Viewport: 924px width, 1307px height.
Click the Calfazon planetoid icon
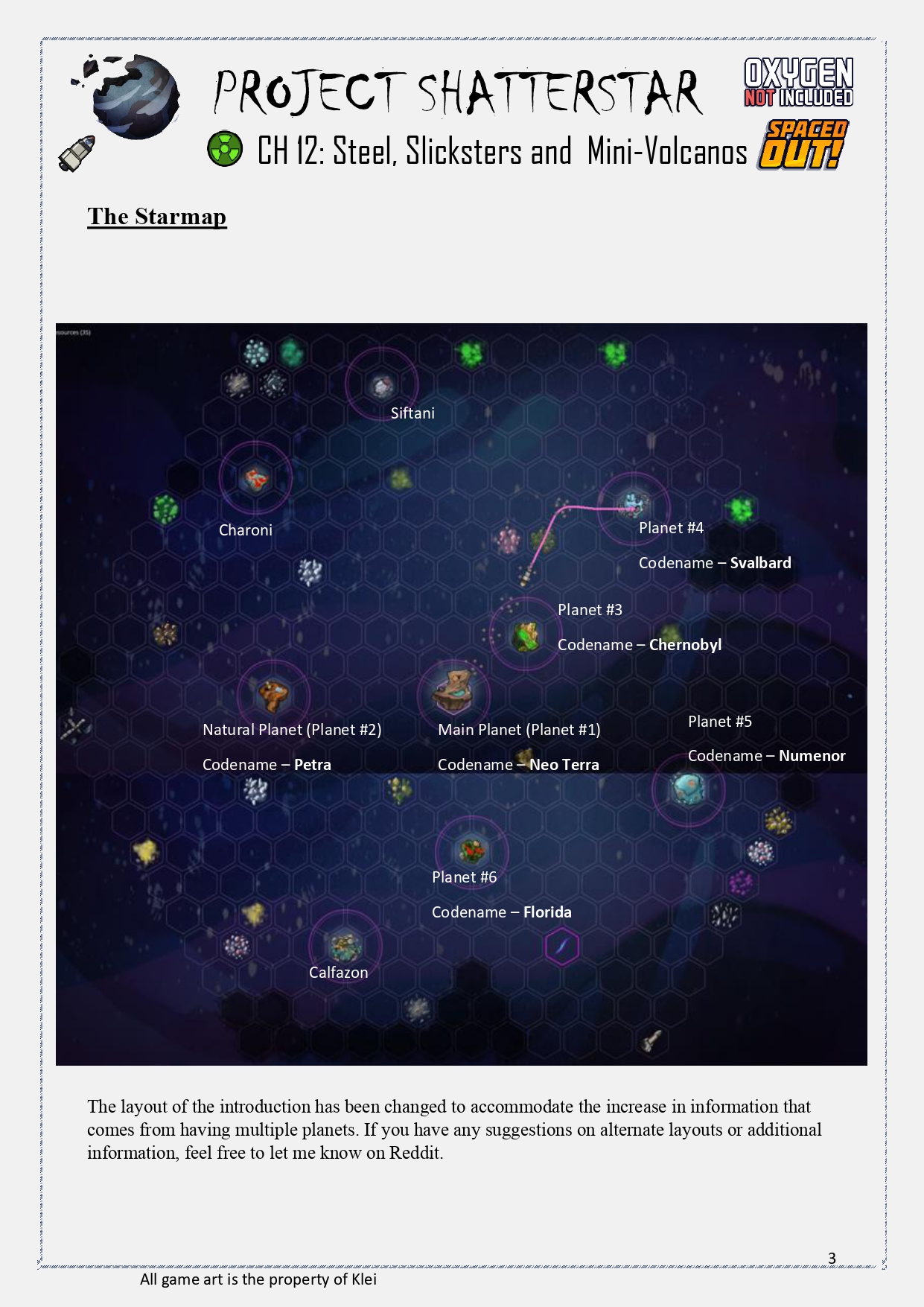click(345, 947)
